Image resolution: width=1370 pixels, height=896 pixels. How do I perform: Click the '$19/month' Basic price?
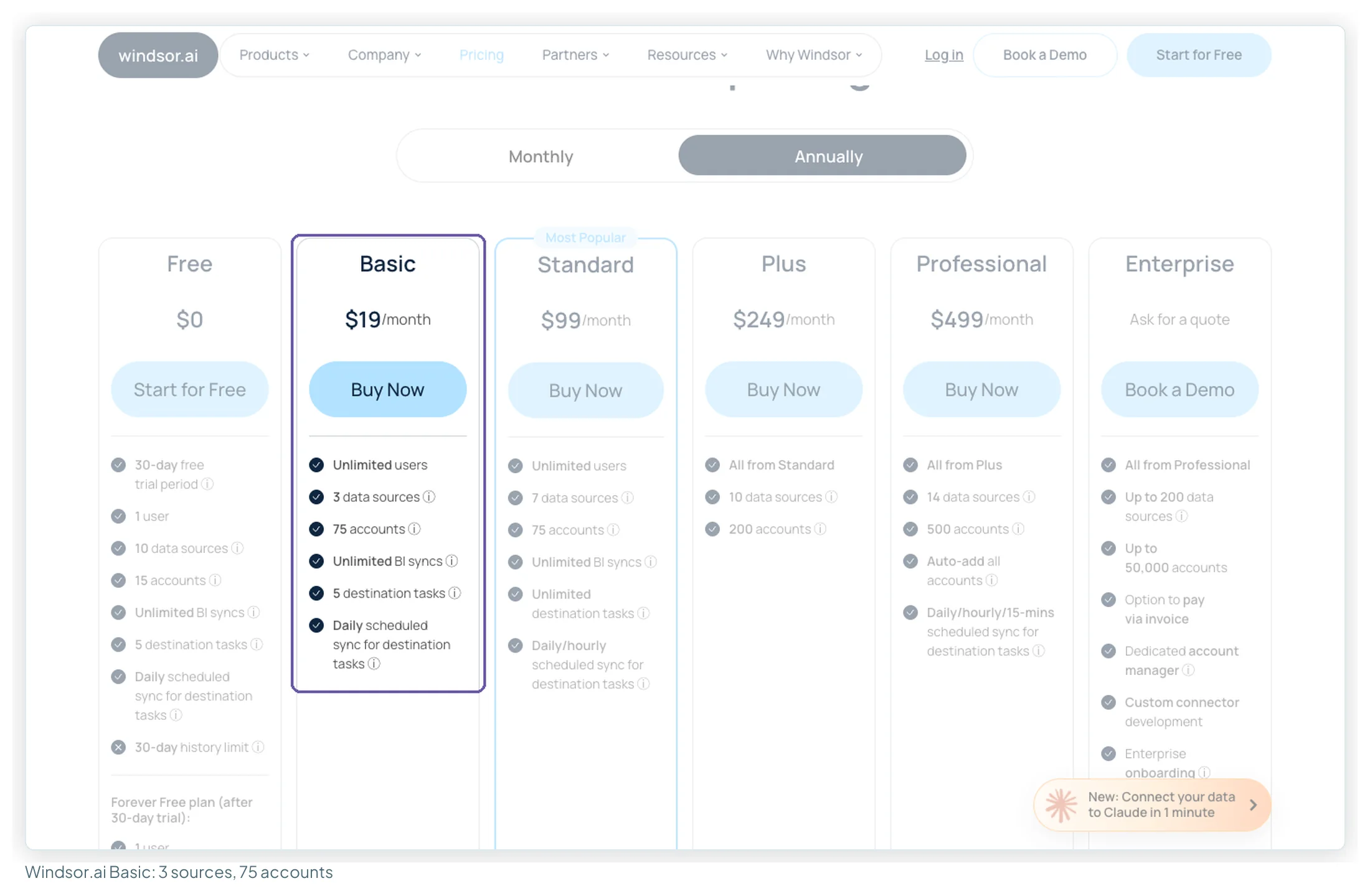387,319
